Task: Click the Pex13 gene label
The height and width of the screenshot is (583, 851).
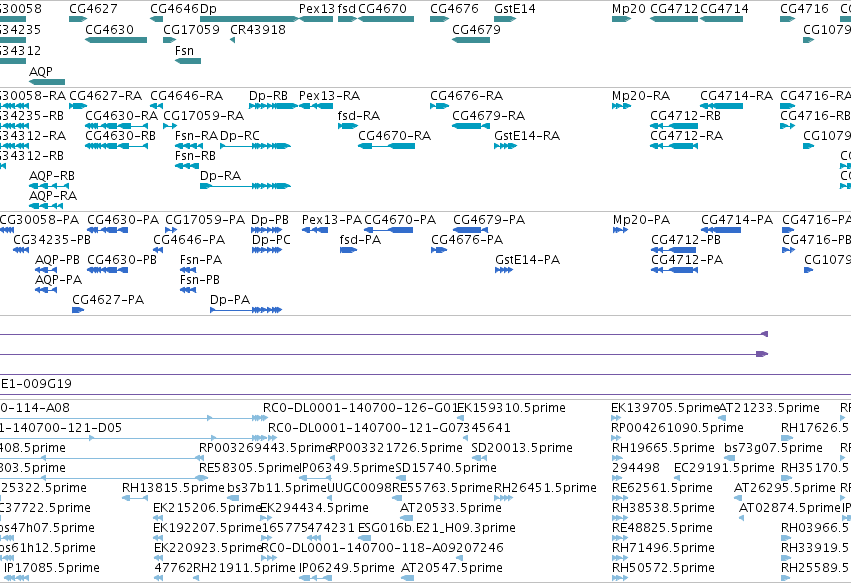Action: [x=317, y=9]
